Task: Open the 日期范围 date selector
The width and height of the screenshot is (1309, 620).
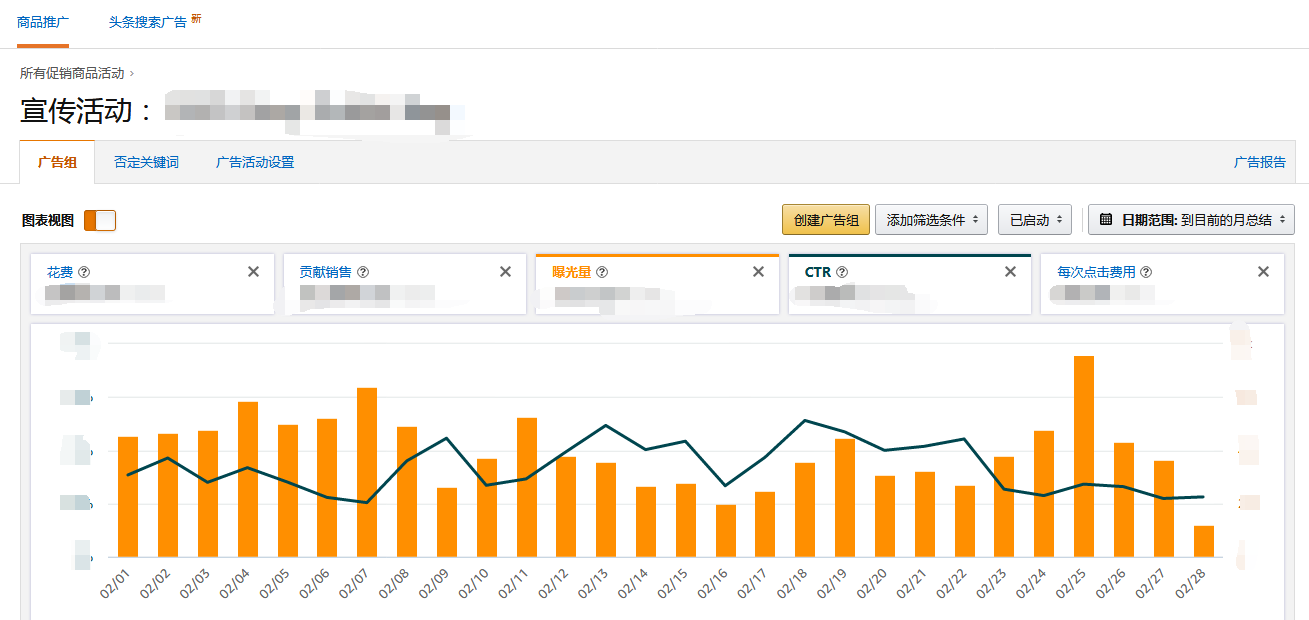Action: pyautogui.click(x=1190, y=219)
